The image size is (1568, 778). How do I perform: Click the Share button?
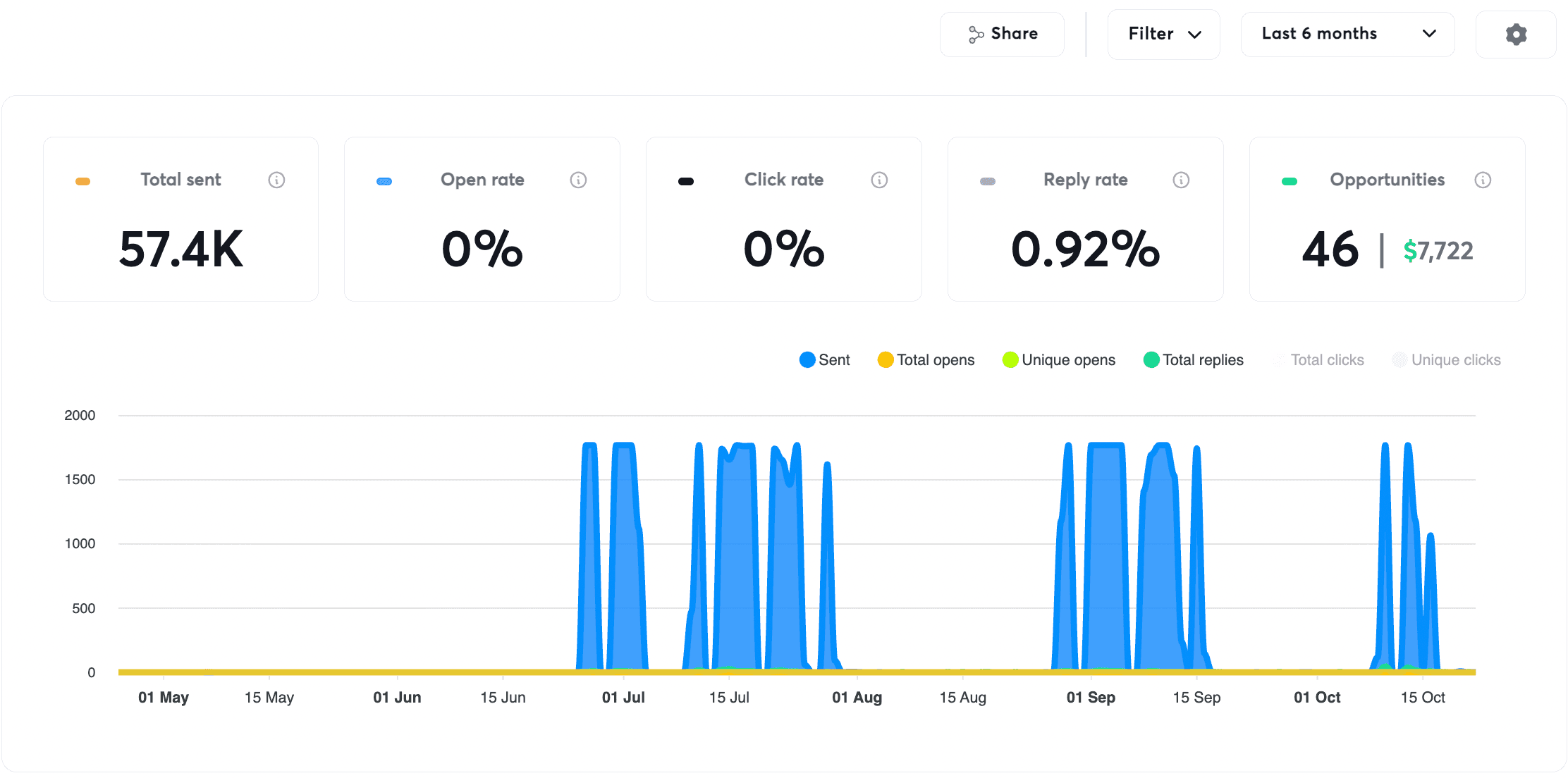coord(1002,35)
